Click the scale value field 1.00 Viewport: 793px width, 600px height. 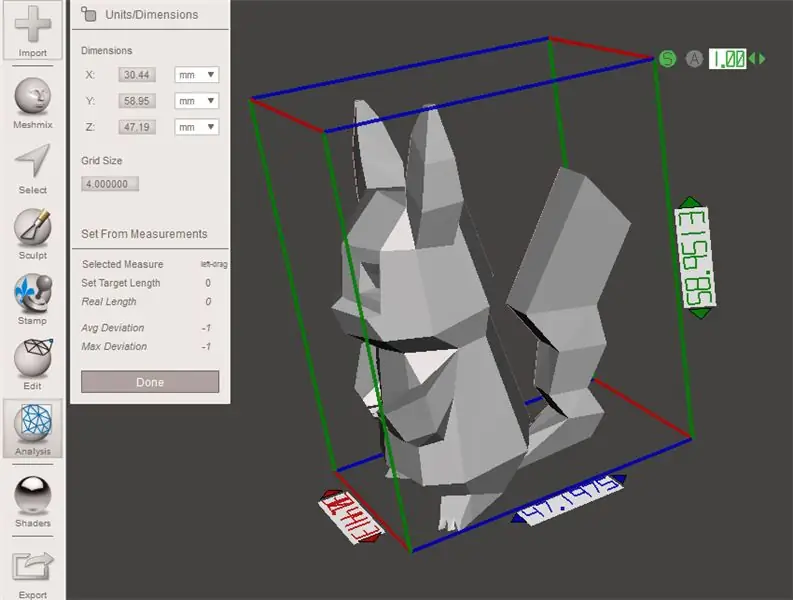727,59
